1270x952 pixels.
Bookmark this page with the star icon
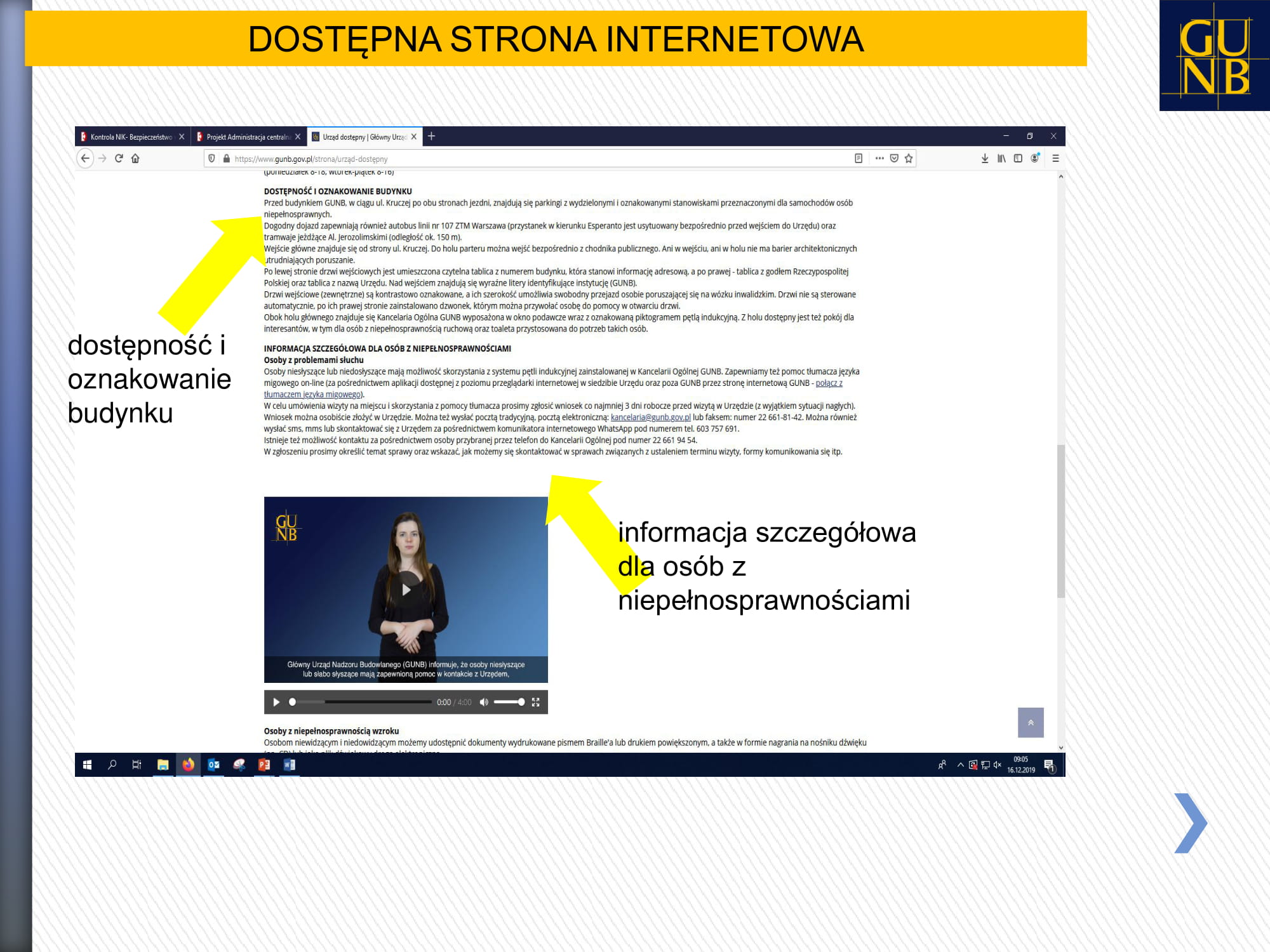pyautogui.click(x=909, y=159)
